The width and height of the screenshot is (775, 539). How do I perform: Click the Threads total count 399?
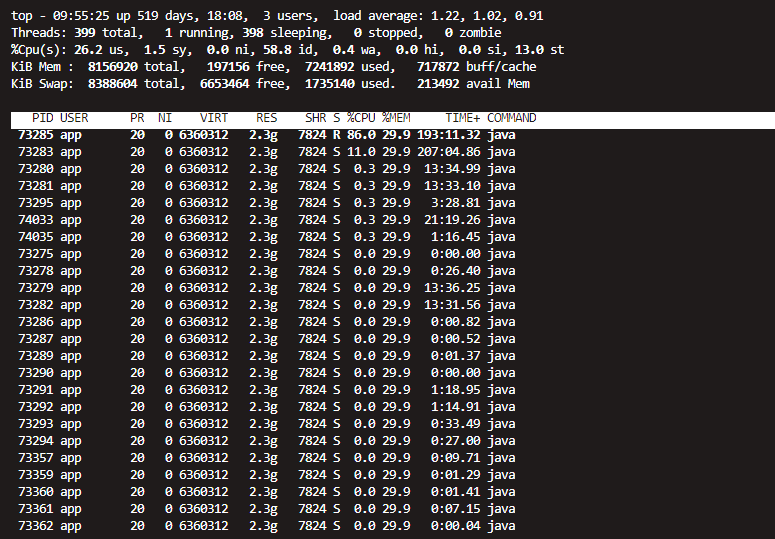tap(85, 33)
